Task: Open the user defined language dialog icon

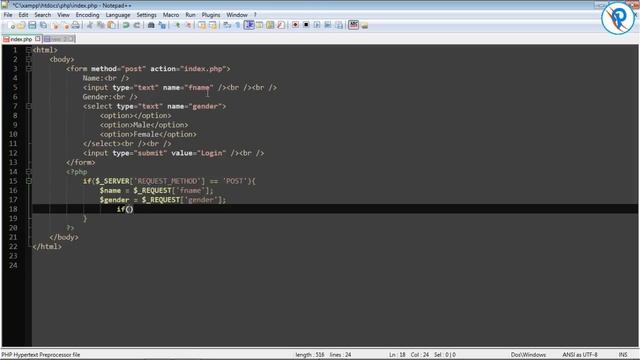Action: [259, 25]
